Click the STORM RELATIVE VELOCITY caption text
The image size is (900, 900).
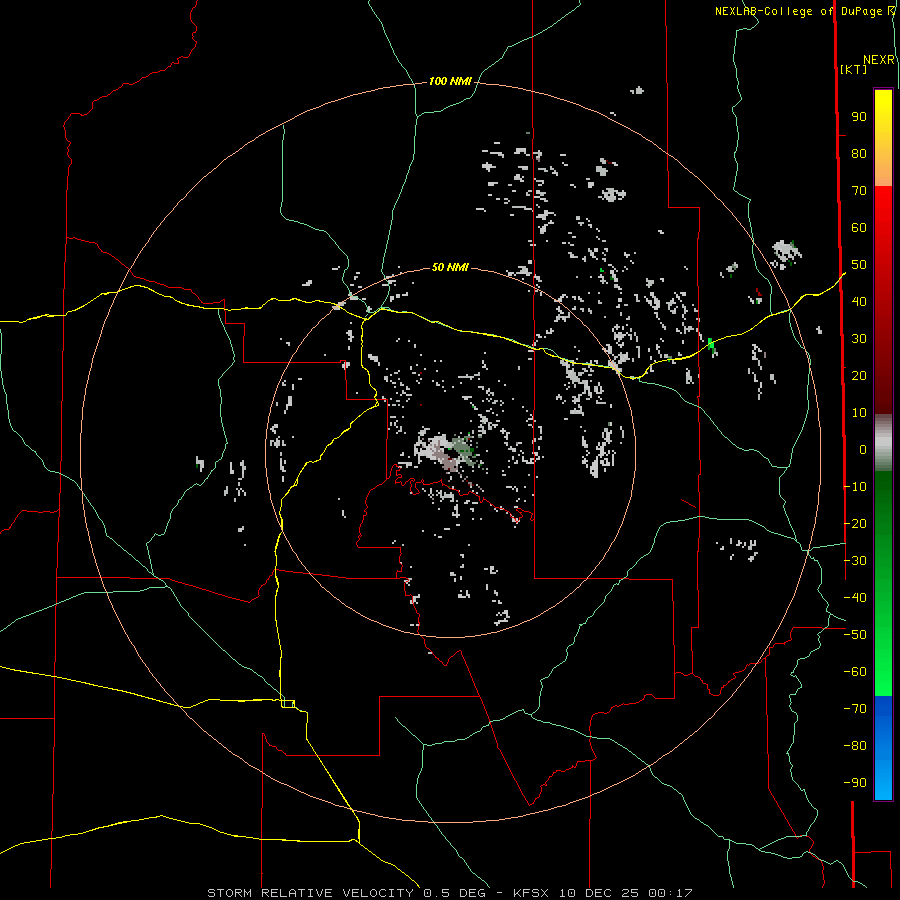point(310,893)
